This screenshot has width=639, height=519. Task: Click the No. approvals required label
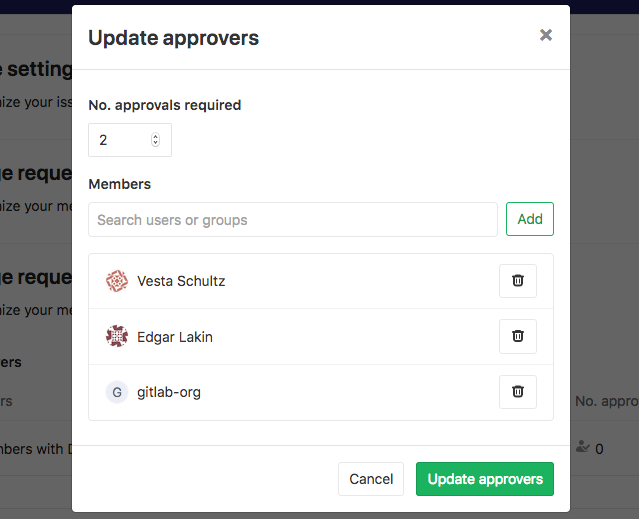click(165, 104)
